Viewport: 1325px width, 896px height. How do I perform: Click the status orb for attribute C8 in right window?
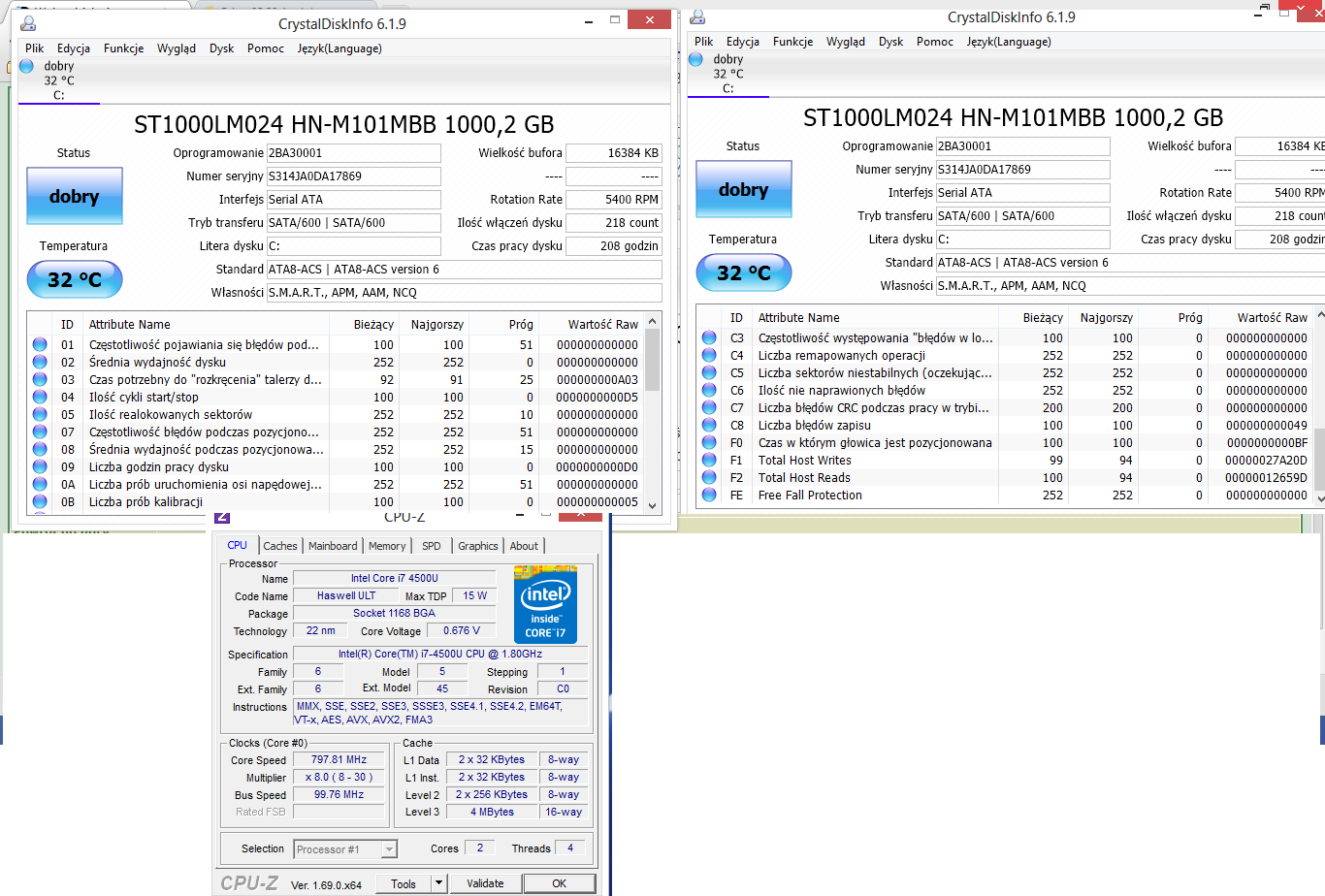(709, 425)
